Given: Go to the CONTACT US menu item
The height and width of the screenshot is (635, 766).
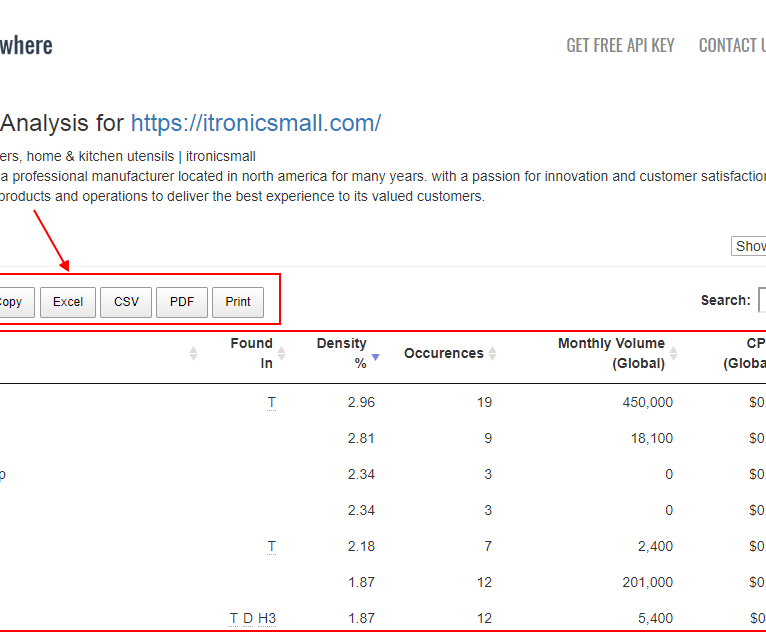Looking at the screenshot, I should pos(731,45).
